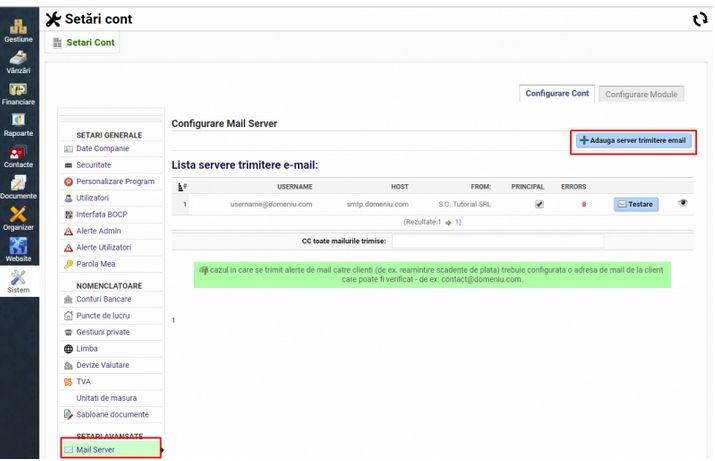Image resolution: width=715 pixels, height=461 pixels.
Task: Click the eye icon in server row
Action: click(684, 203)
